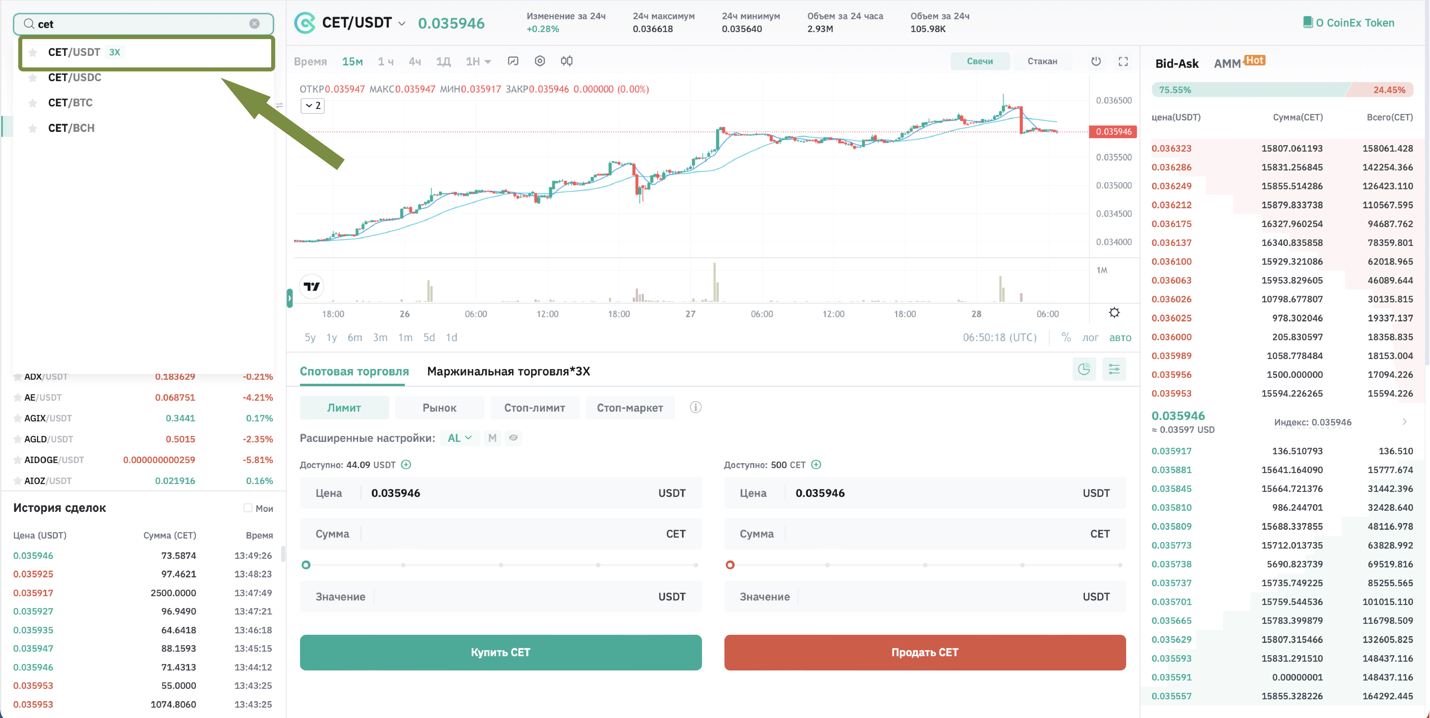Click the cet search input box
Image resolution: width=1430 pixels, height=718 pixels.
[x=143, y=23]
